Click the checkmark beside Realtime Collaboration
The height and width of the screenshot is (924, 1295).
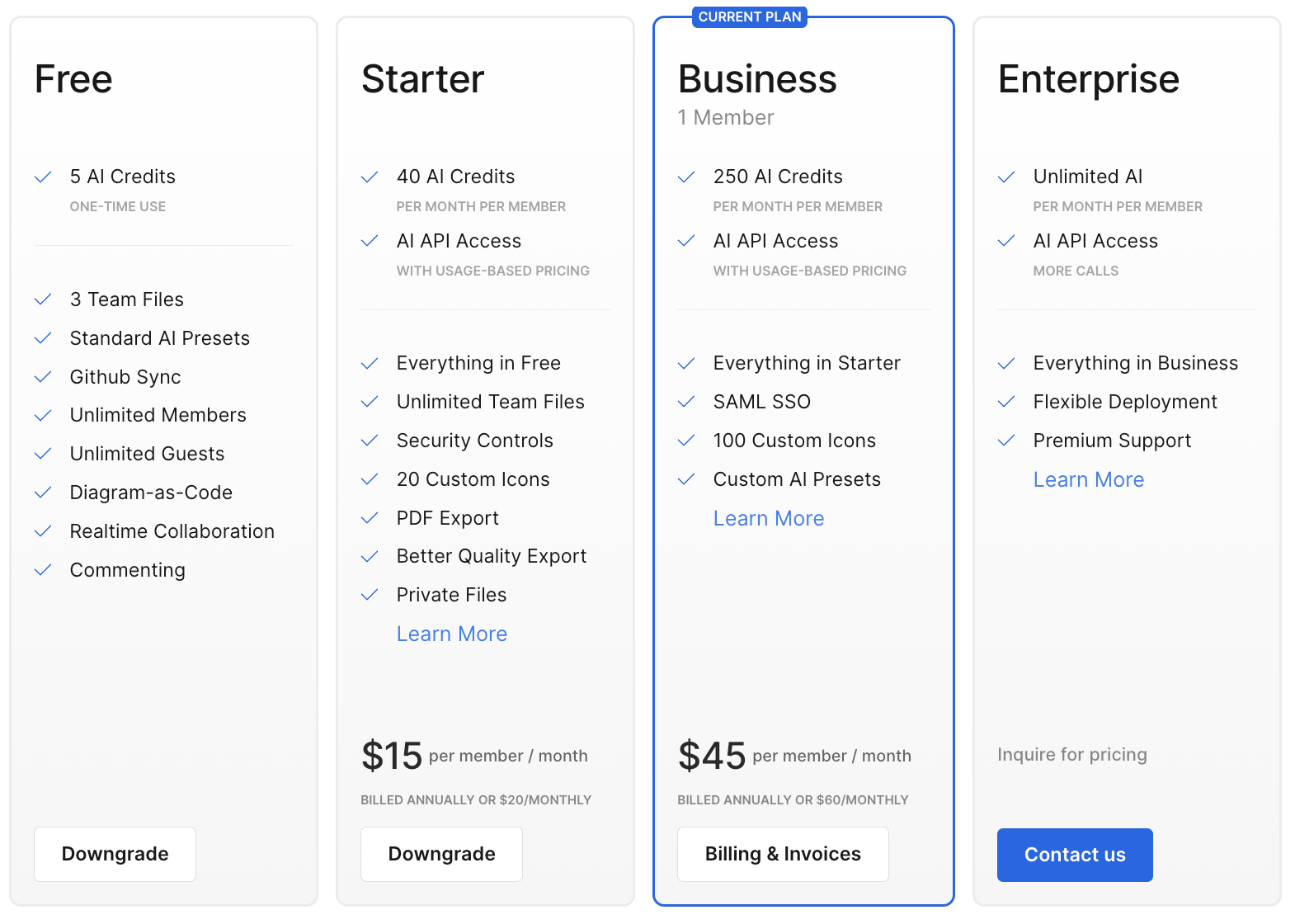click(43, 531)
